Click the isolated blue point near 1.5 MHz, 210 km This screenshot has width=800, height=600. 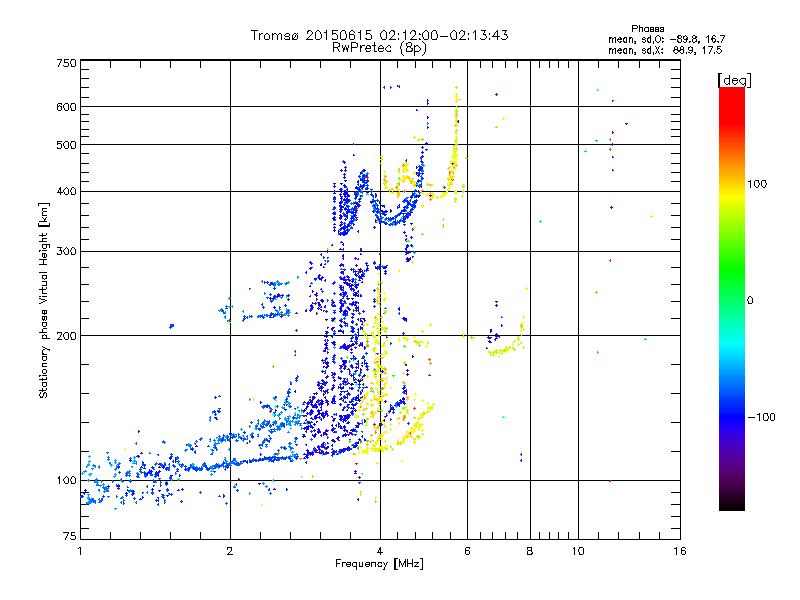tap(171, 326)
